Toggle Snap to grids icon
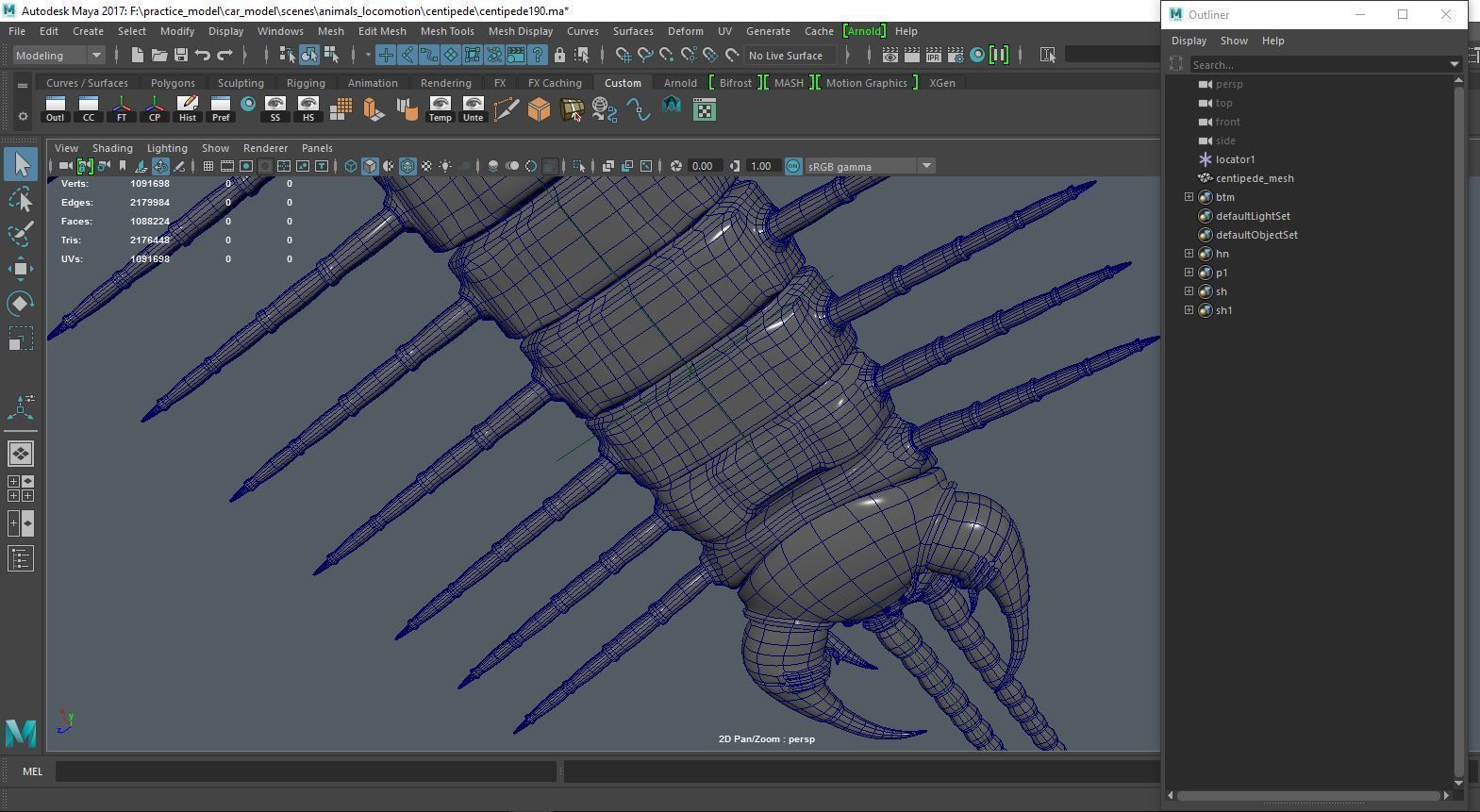Screen dimensions: 1480x812 click(624, 55)
